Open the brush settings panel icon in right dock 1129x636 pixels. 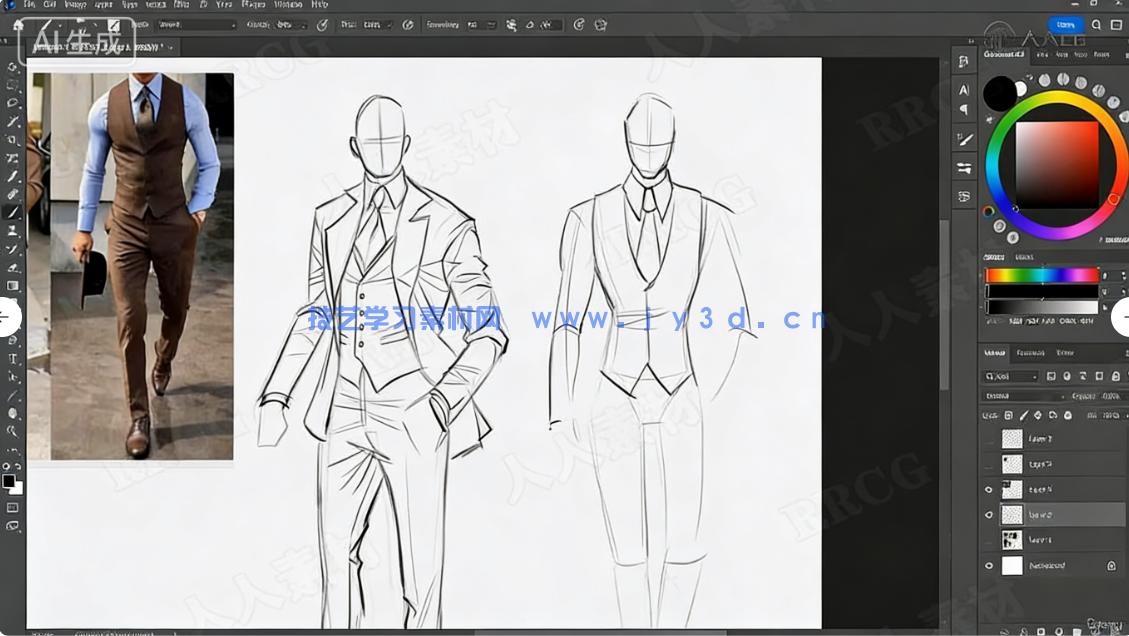pyautogui.click(x=964, y=139)
